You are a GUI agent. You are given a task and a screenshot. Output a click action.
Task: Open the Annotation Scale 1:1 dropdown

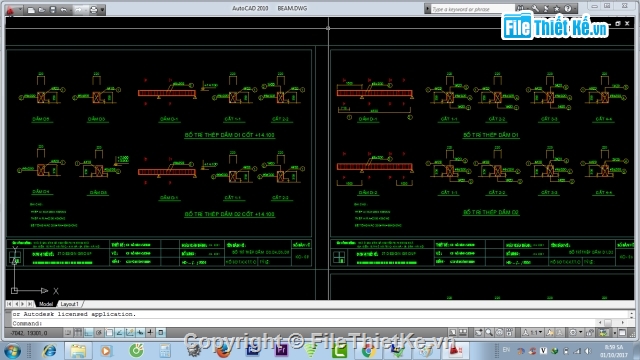(x=533, y=333)
